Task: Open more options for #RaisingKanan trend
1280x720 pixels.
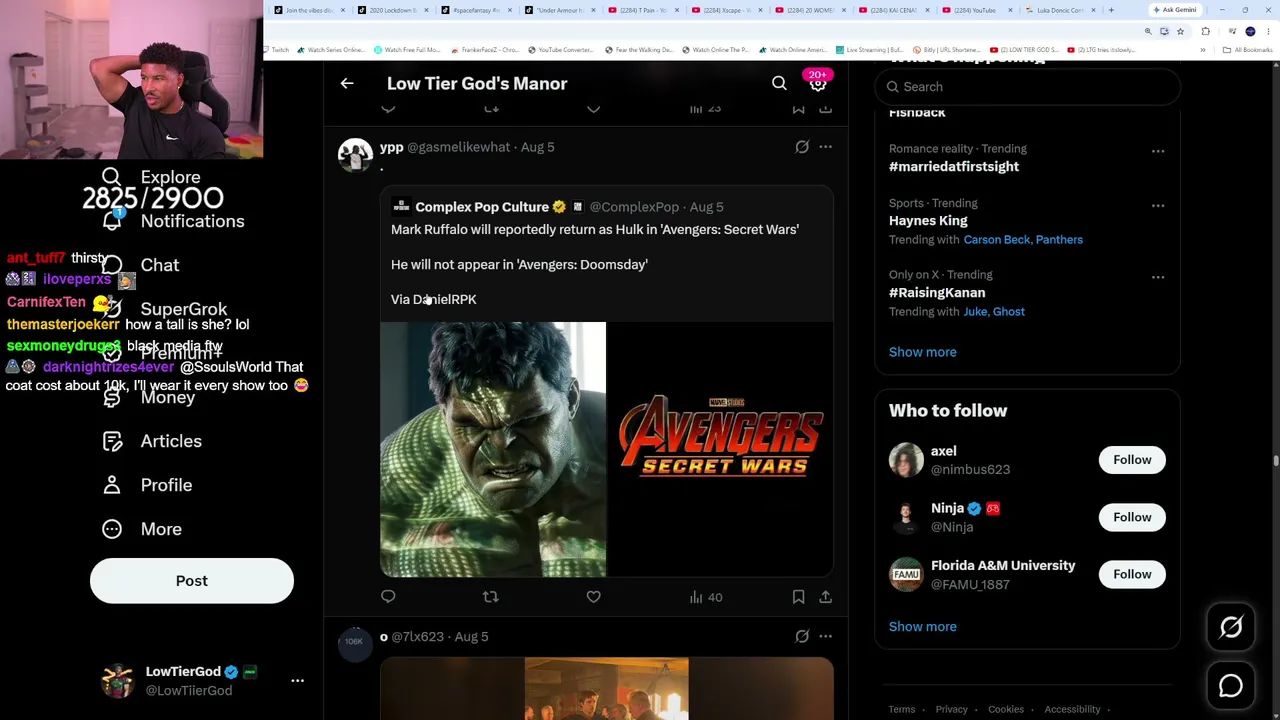Action: [1158, 277]
